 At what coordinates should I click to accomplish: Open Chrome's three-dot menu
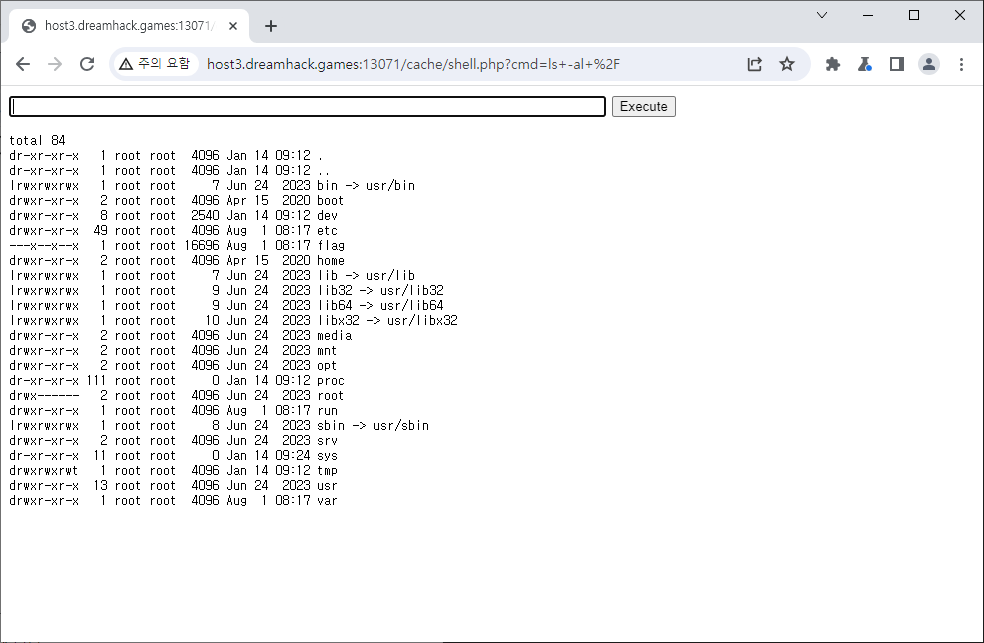pyautogui.click(x=961, y=64)
